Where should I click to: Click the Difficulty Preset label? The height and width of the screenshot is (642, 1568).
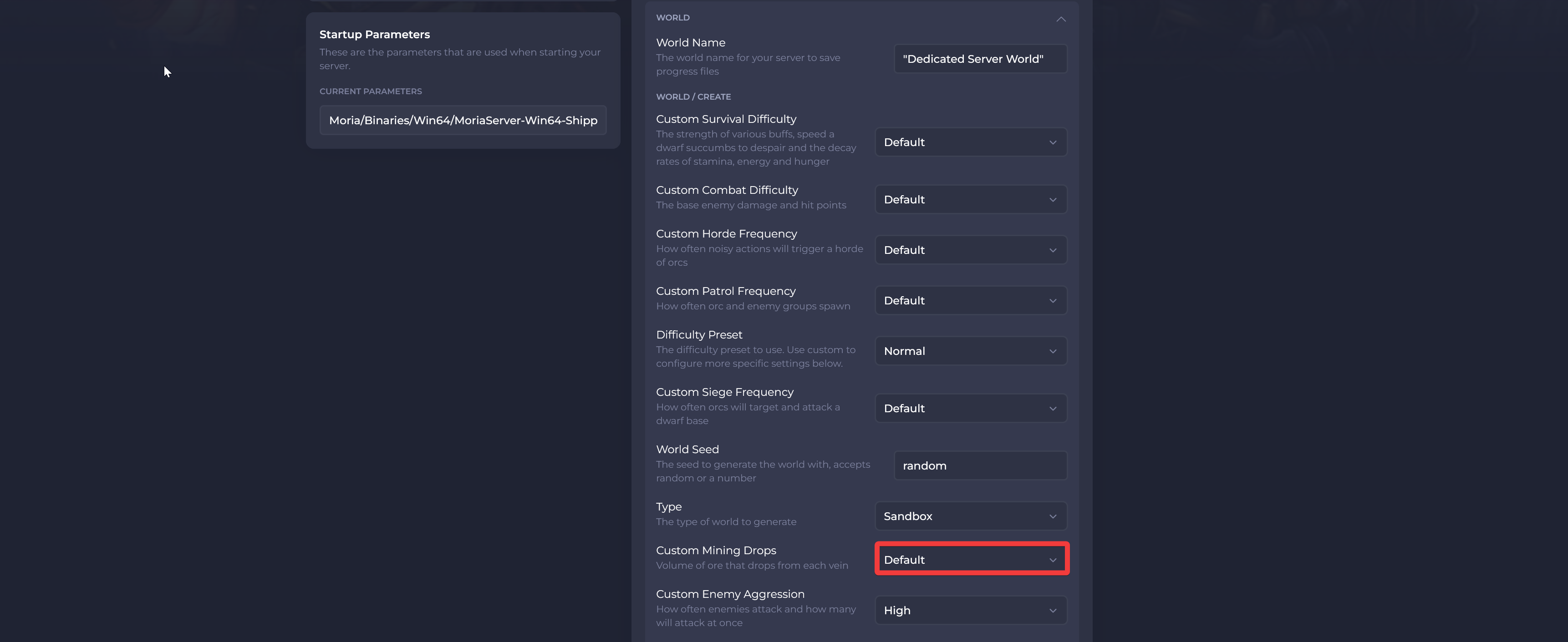click(699, 335)
